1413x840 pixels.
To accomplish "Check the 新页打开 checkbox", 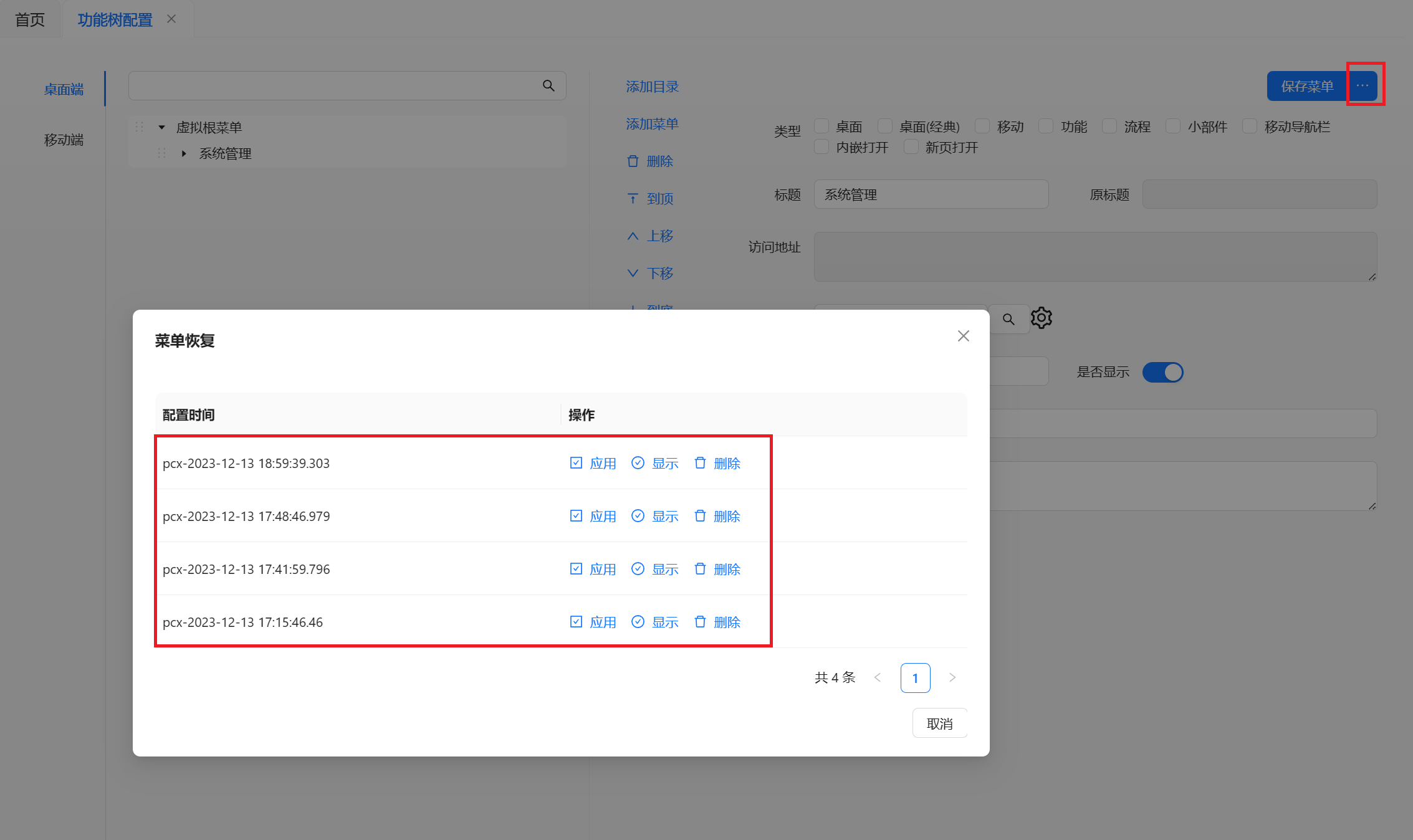I will click(911, 147).
